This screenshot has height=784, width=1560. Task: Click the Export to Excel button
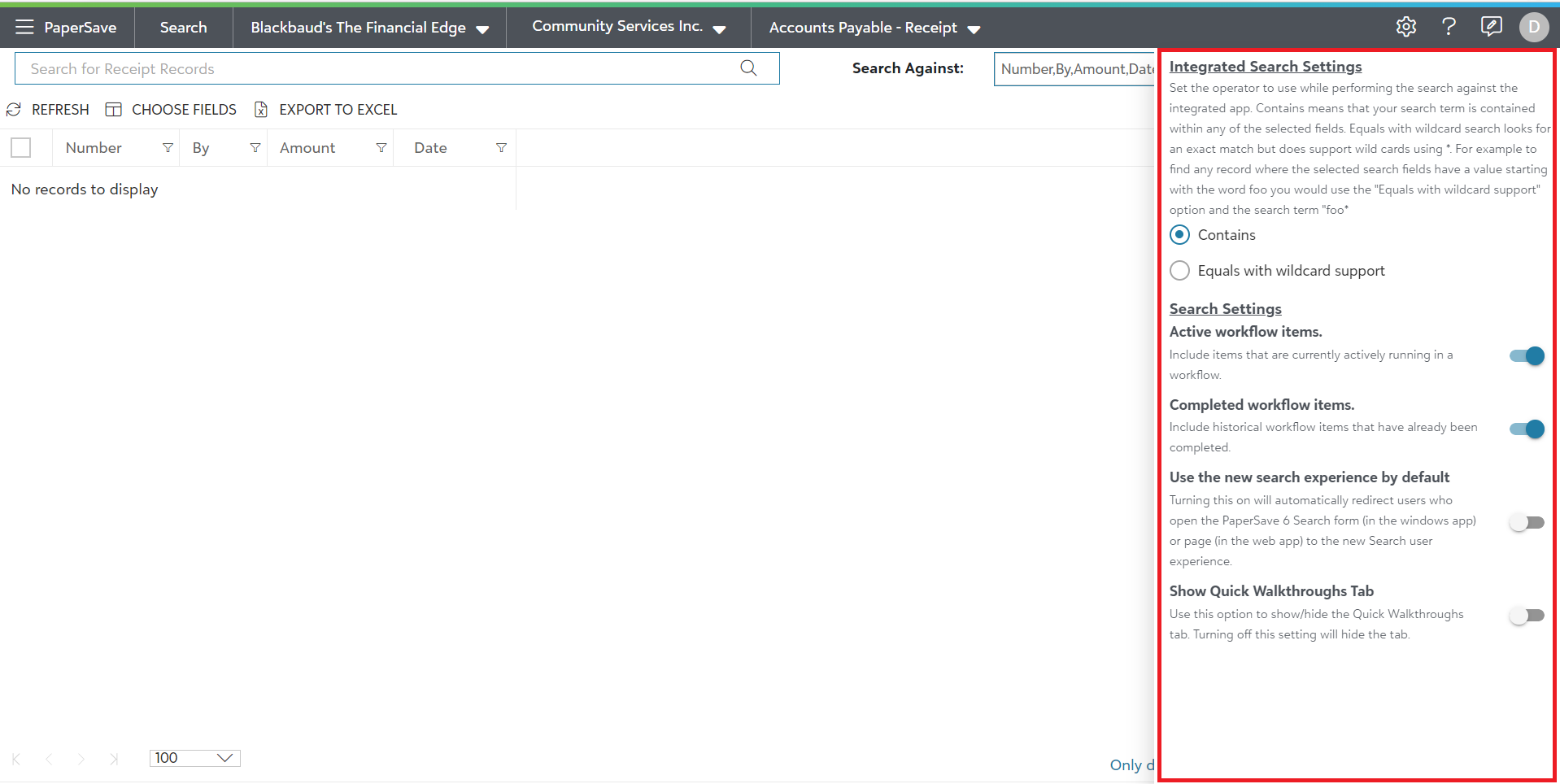click(x=326, y=110)
